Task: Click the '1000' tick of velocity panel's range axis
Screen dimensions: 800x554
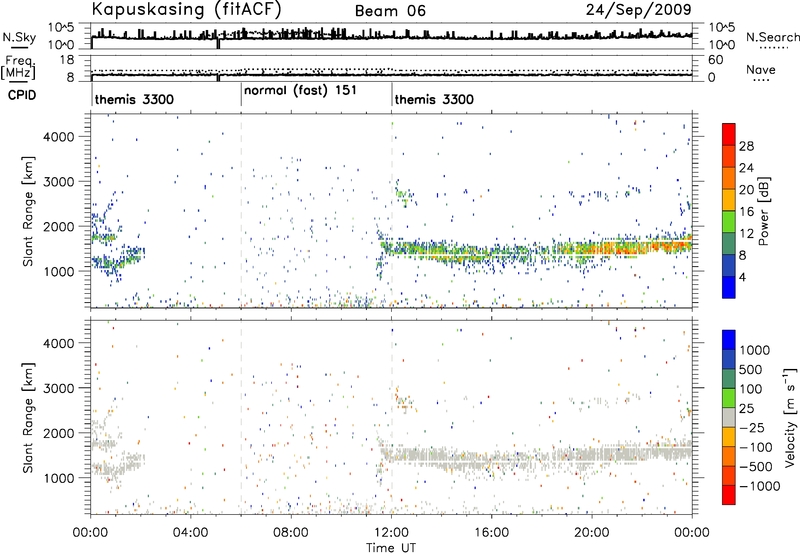Action: click(x=59, y=478)
